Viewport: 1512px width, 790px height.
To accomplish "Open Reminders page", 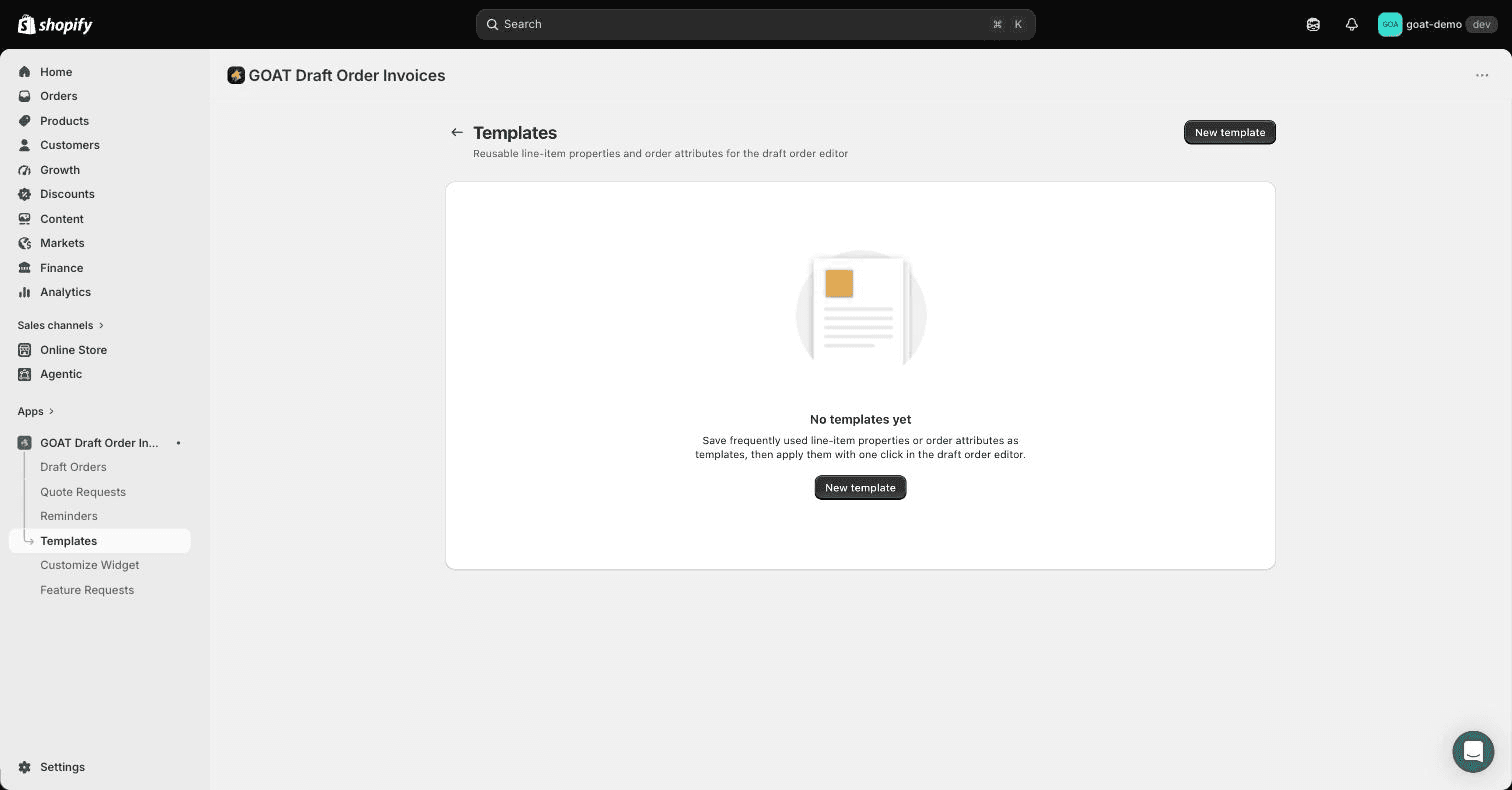I will [x=69, y=516].
